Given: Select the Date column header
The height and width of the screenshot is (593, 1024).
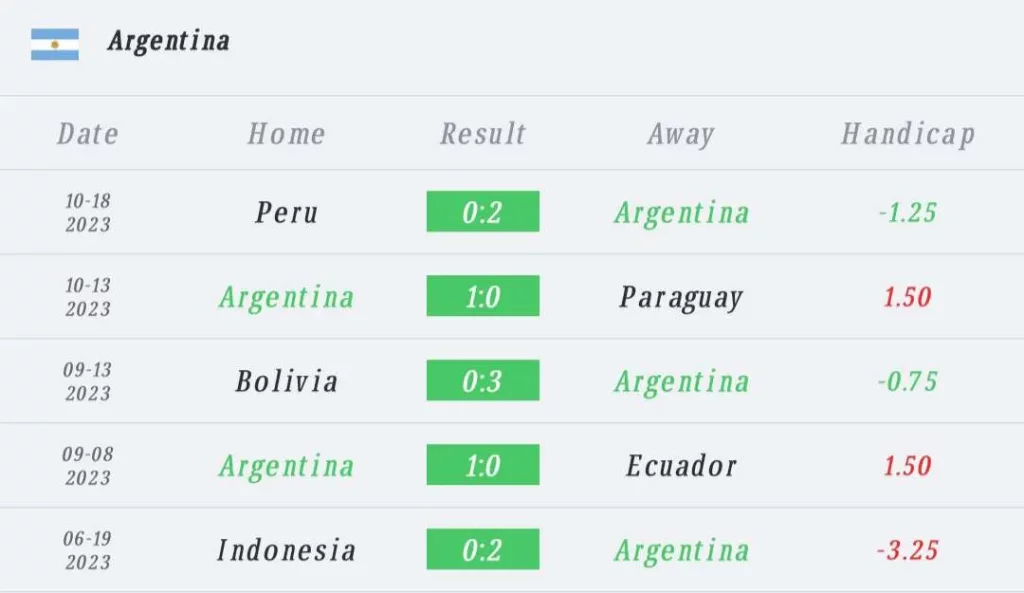Looking at the screenshot, I should [x=88, y=134].
